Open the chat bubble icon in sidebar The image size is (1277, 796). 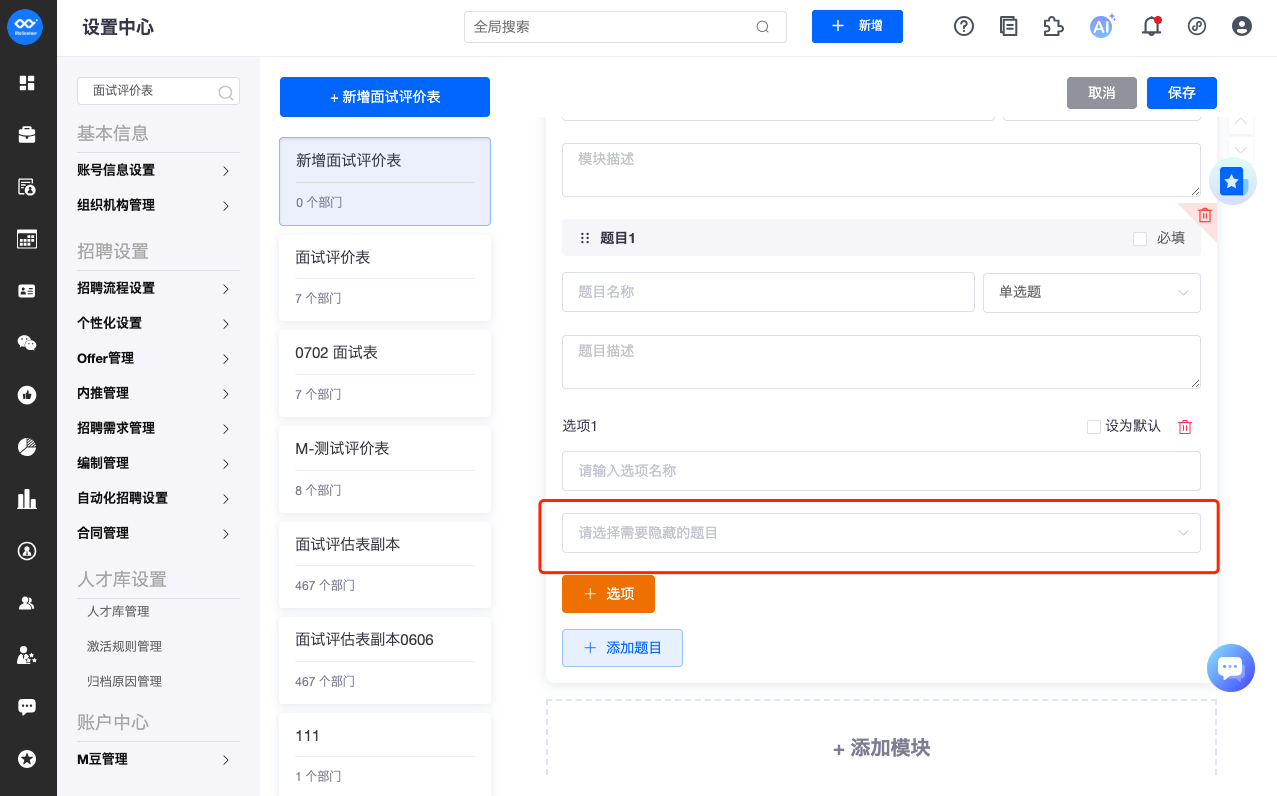click(27, 707)
